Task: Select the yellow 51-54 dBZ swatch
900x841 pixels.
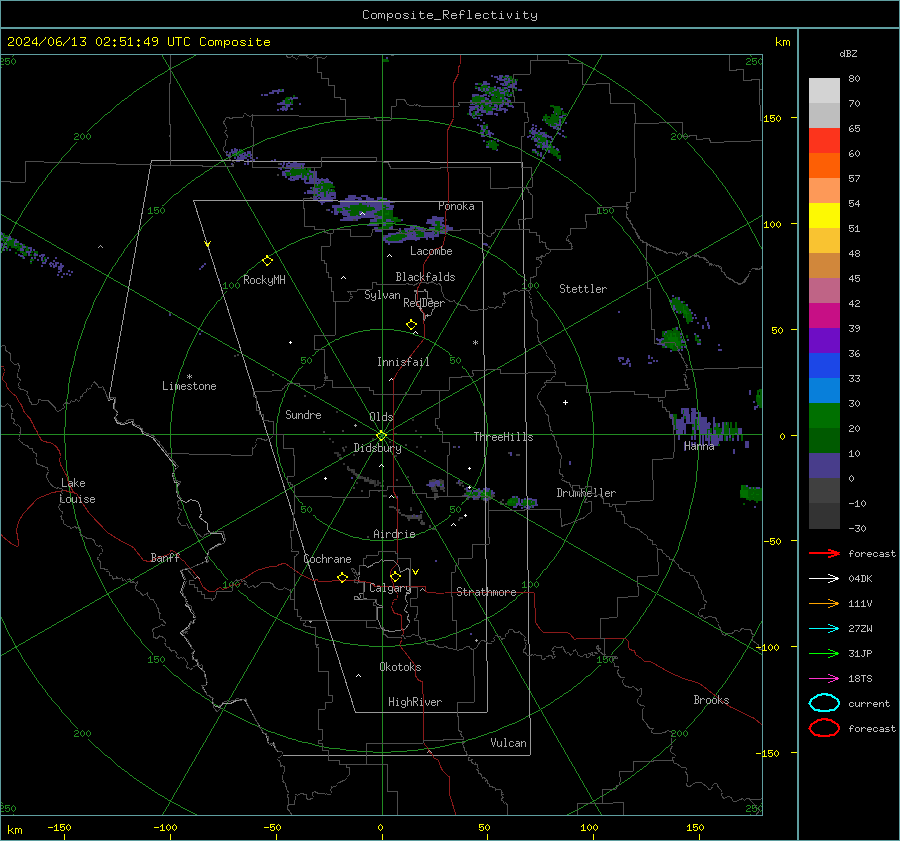Action: [x=824, y=216]
